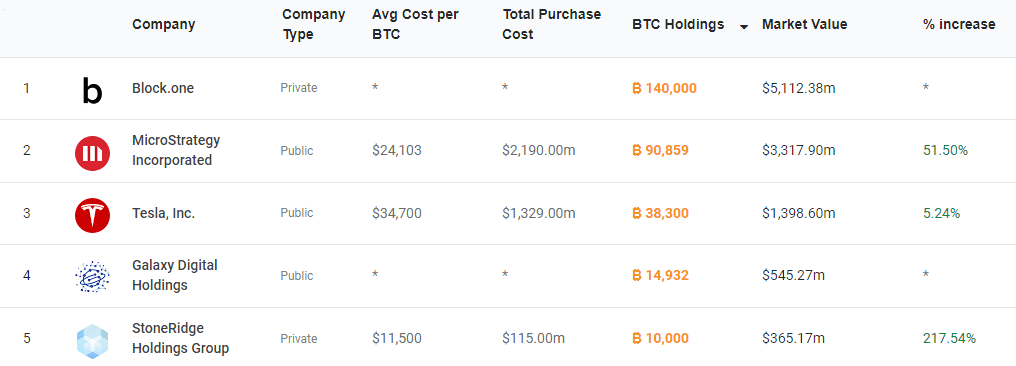This screenshot has height=366, width=1016.
Task: Sort by Avg Cost per BTC header
Action: [415, 24]
